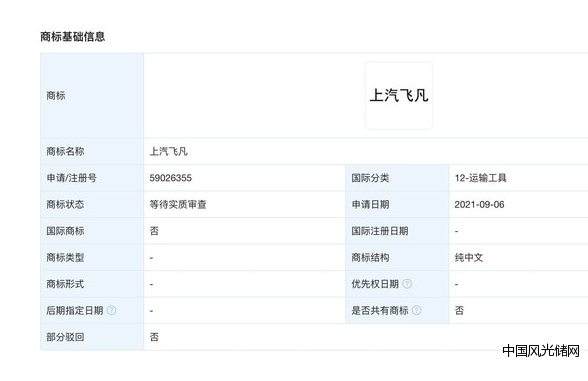588x381 pixels.
Task: Click help icon beside 是否共有商标
Action: click(x=417, y=310)
